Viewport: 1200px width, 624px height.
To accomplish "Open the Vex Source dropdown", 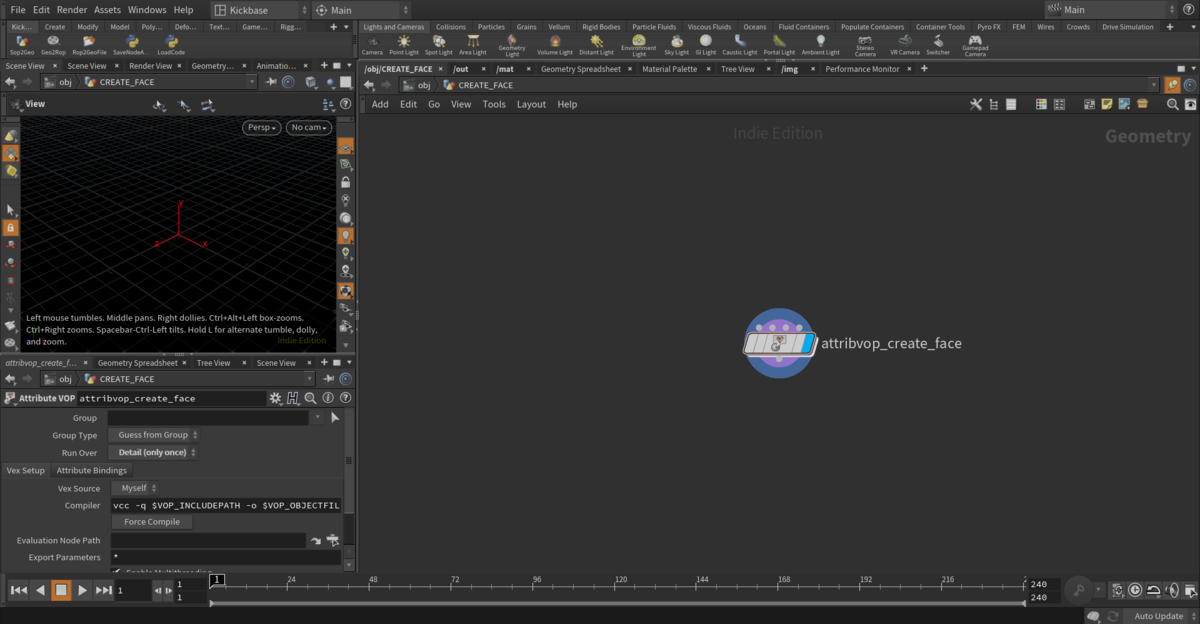I will point(134,488).
